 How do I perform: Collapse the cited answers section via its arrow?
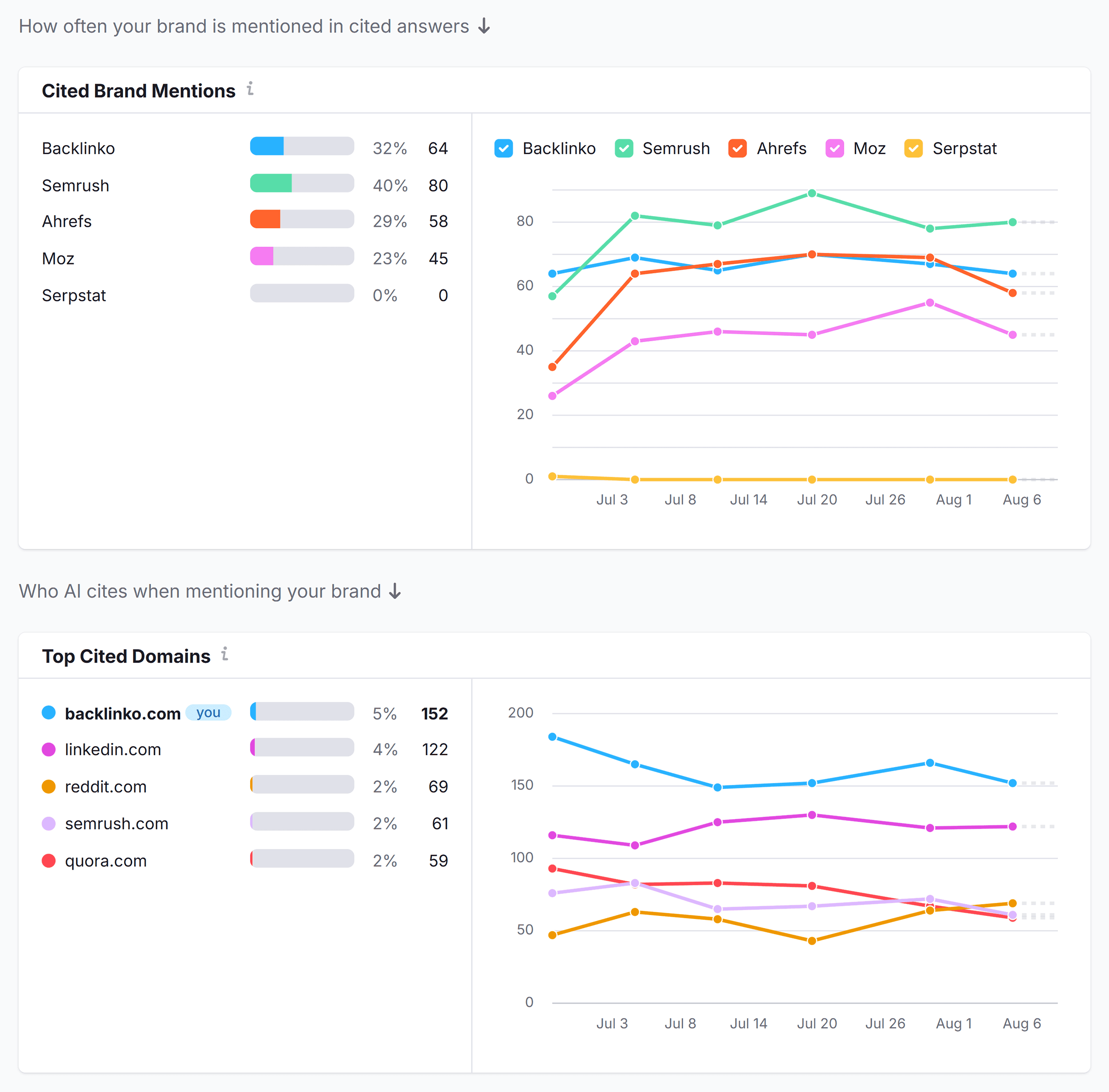[x=484, y=25]
